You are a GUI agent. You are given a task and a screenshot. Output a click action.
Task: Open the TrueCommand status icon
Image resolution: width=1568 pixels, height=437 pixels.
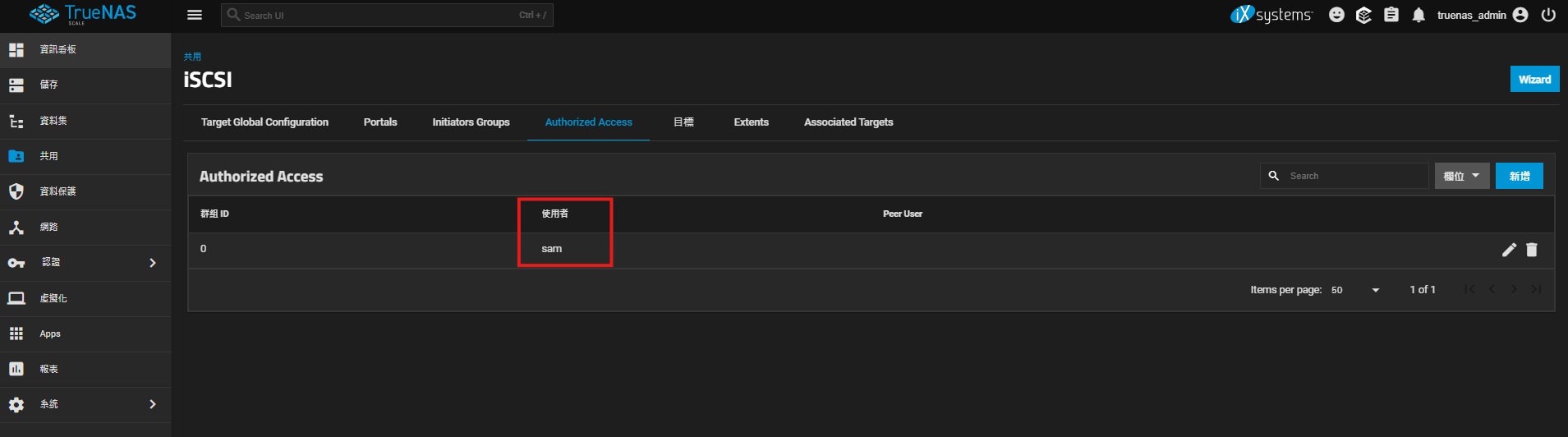click(1363, 15)
